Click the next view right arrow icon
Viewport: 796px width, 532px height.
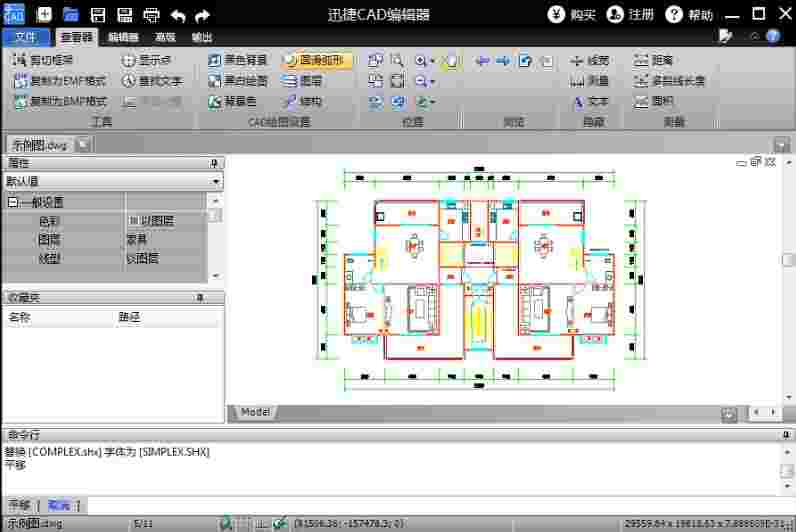coord(503,61)
